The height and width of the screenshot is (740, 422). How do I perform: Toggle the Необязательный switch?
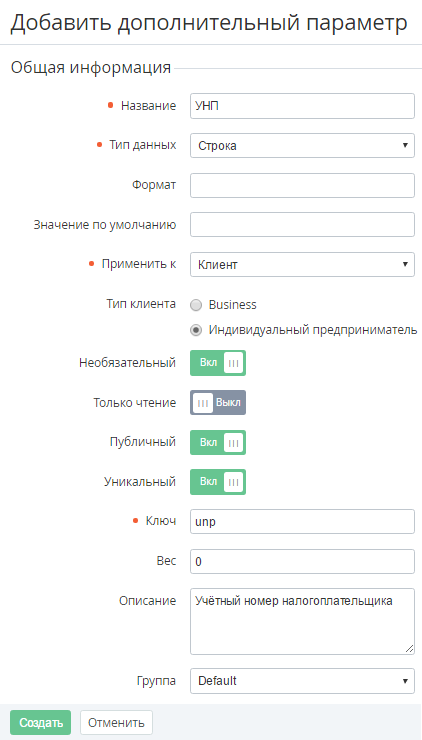point(218,363)
